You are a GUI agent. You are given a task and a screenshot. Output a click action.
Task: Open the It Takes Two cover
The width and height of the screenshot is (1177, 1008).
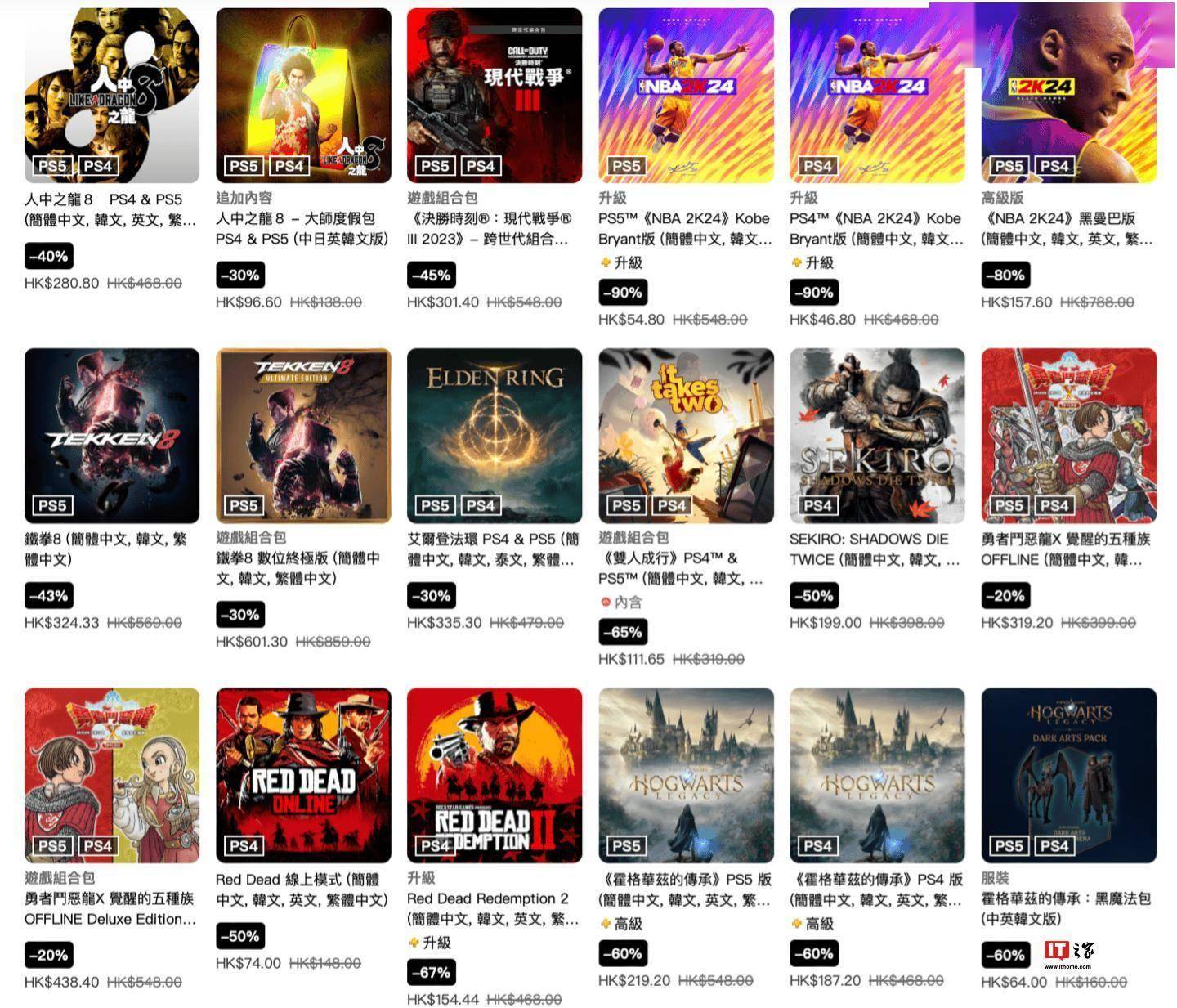coord(686,436)
